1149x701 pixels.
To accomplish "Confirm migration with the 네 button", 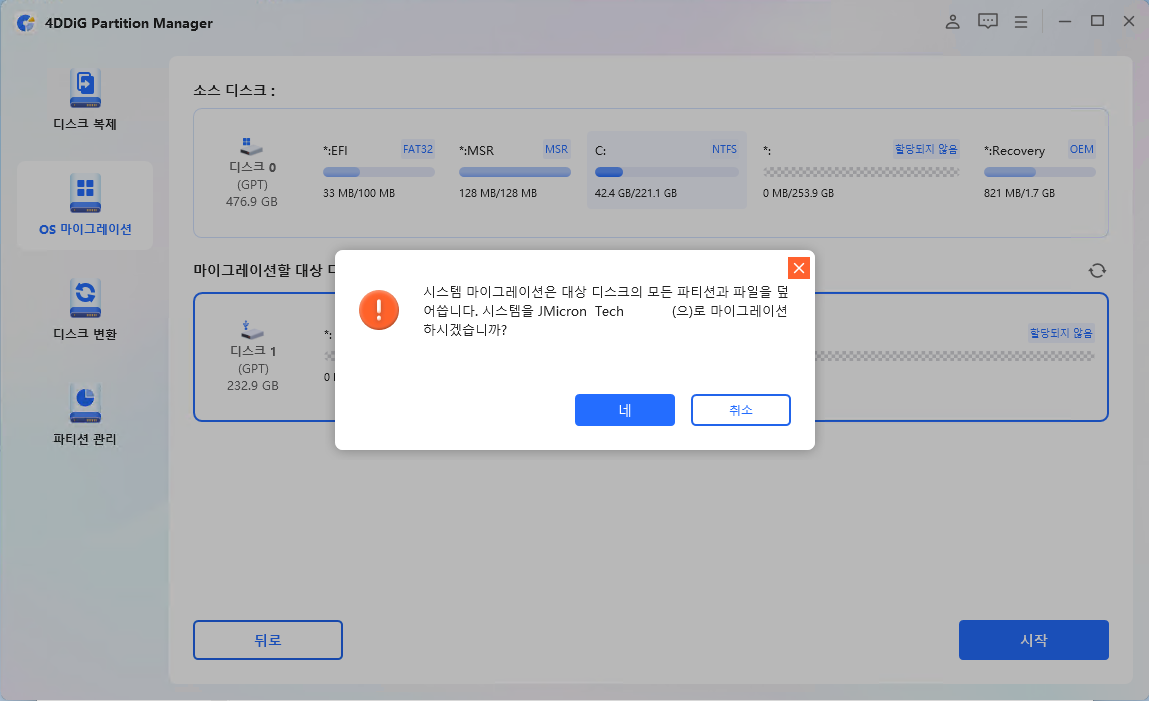I will 624,409.
